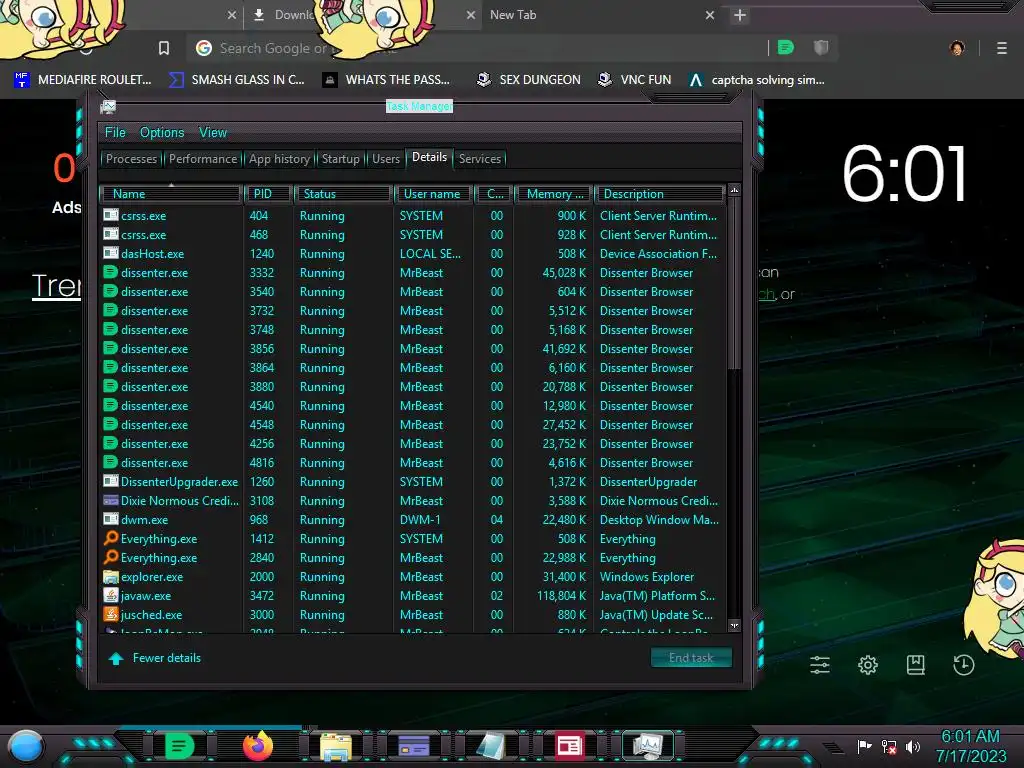Click the Task Manager title bar icon
The image size is (1024, 768).
point(108,107)
